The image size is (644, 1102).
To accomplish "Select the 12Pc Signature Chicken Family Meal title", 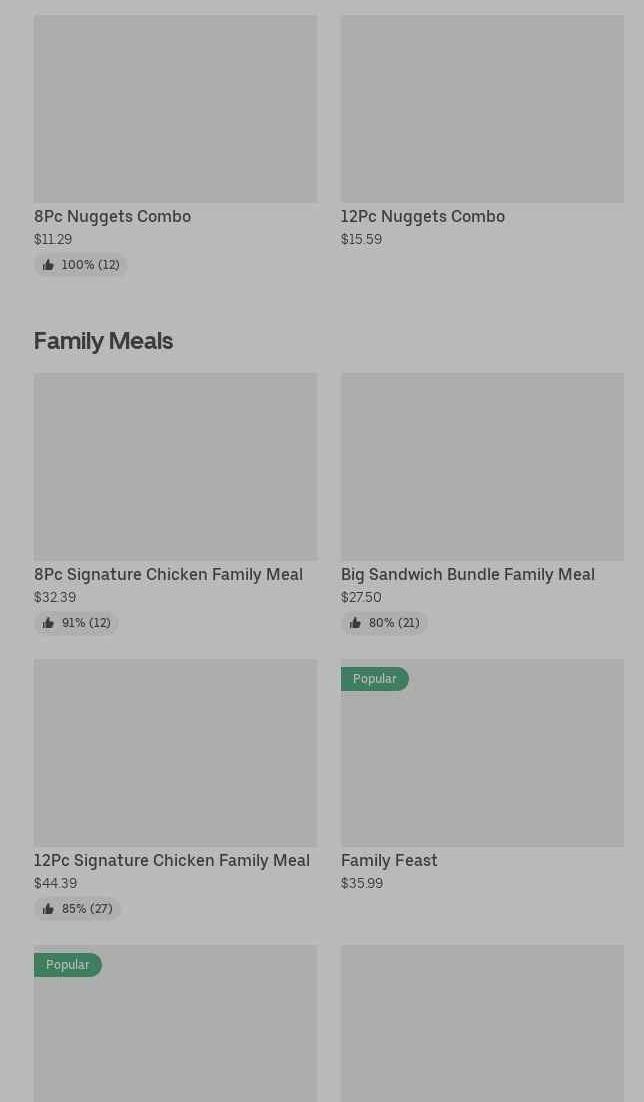I will coord(171,860).
